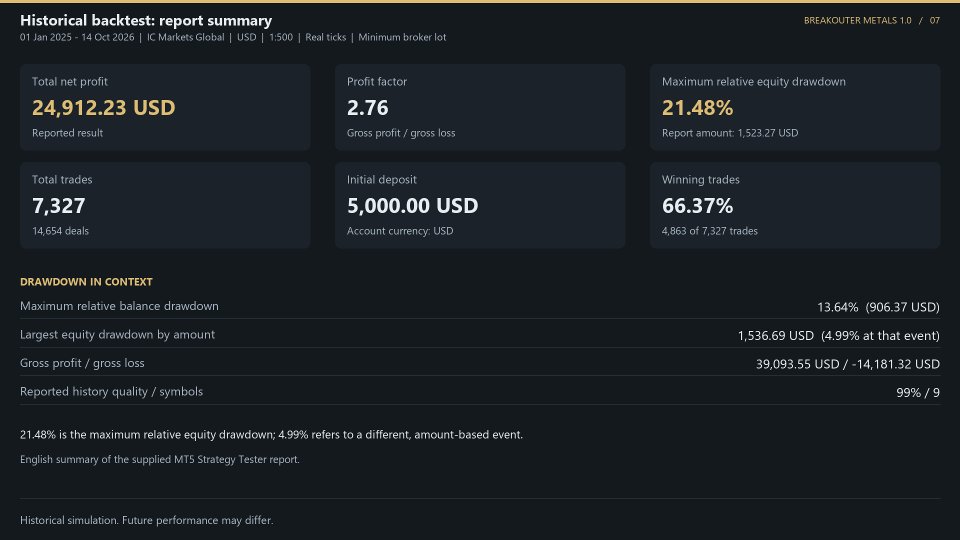Click 'Report amount: 1,523.27 USD' caption
The width and height of the screenshot is (960, 540).
pyautogui.click(x=730, y=133)
